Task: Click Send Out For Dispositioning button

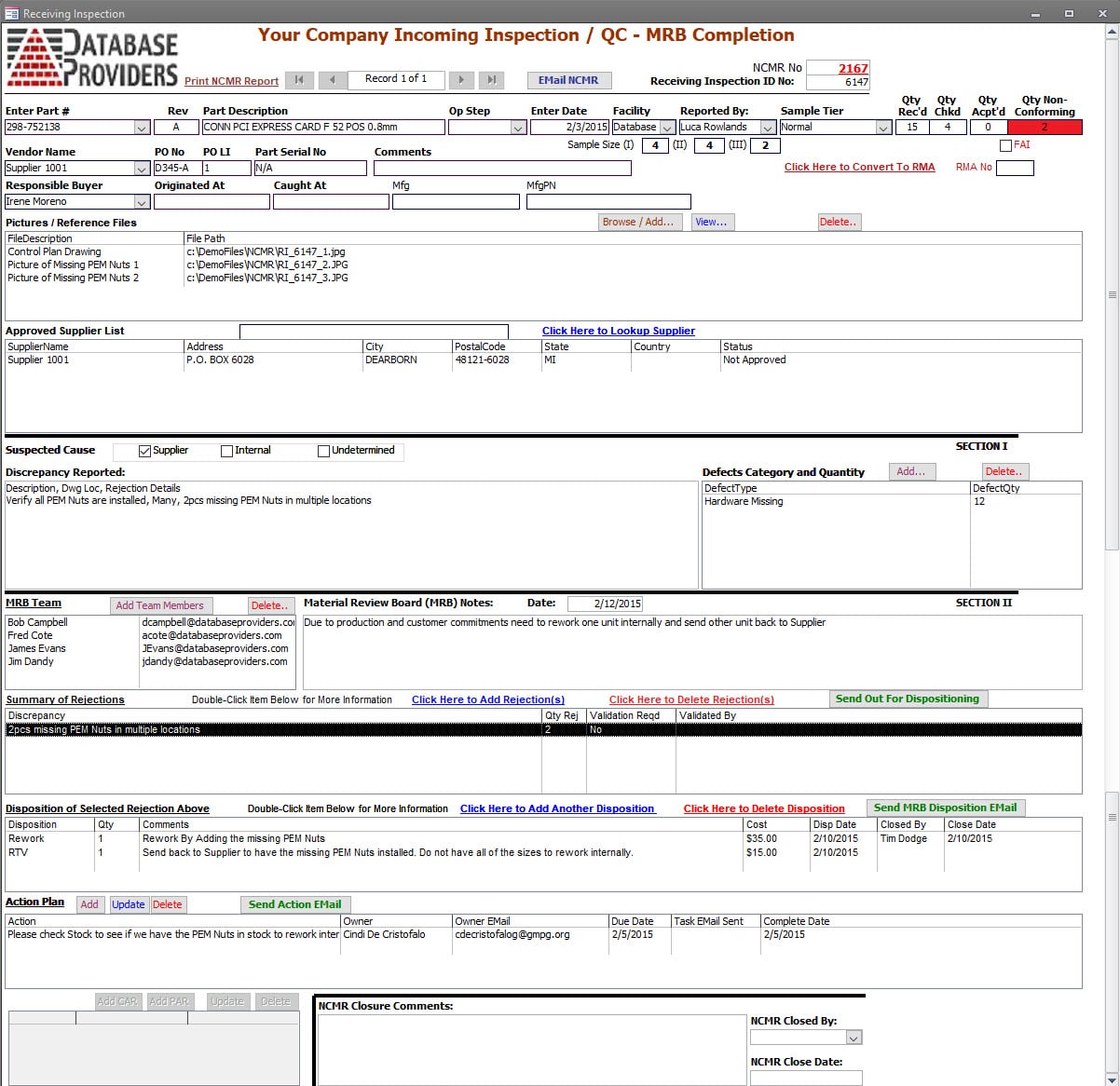Action: (x=908, y=699)
